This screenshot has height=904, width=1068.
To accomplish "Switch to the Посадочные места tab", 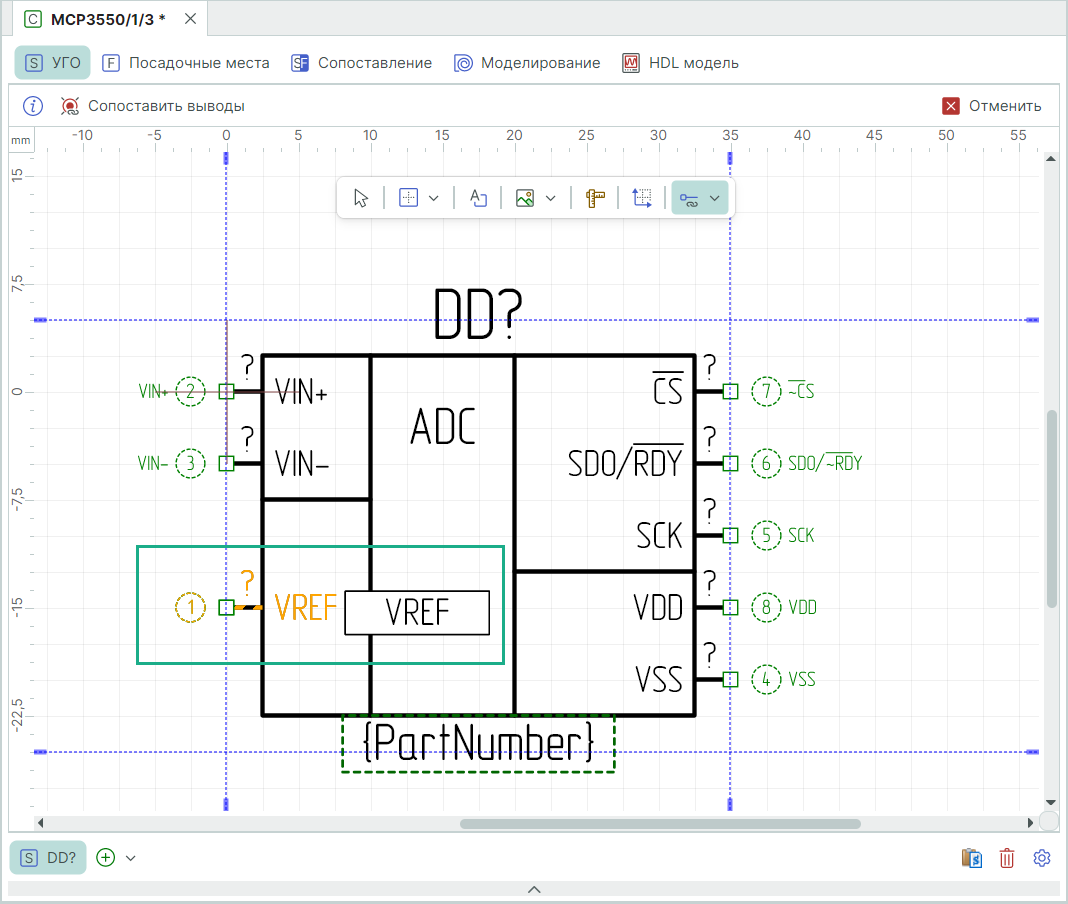I will click(x=186, y=63).
